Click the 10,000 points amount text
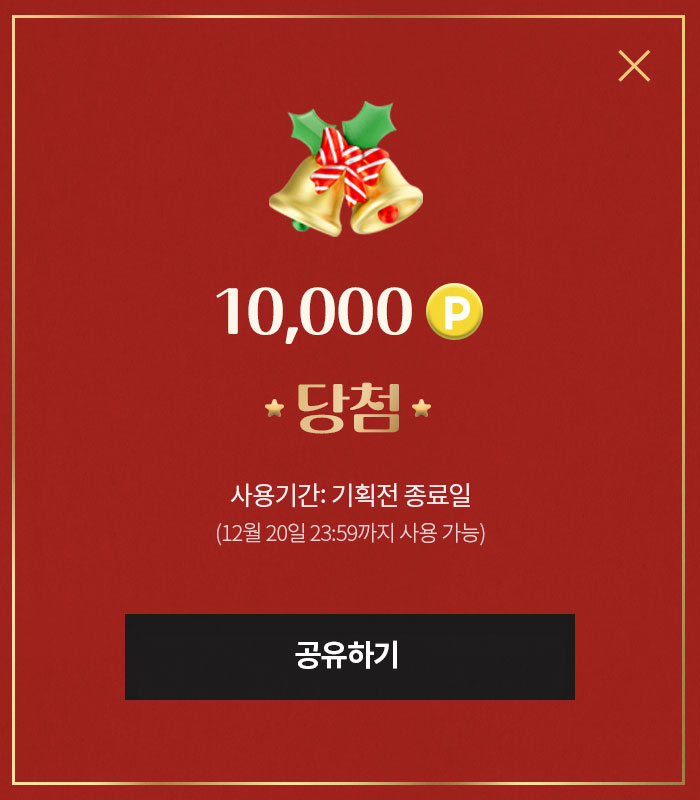This screenshot has width=700, height=800. coord(314,311)
